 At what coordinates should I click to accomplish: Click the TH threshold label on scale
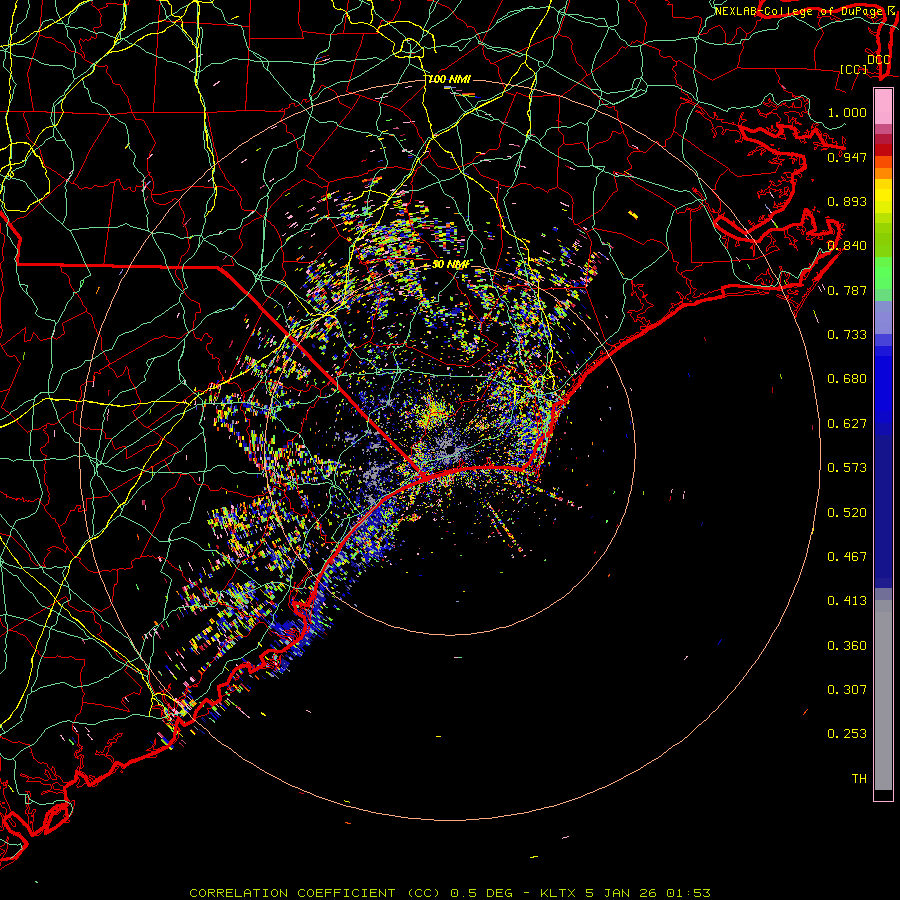[x=859, y=779]
